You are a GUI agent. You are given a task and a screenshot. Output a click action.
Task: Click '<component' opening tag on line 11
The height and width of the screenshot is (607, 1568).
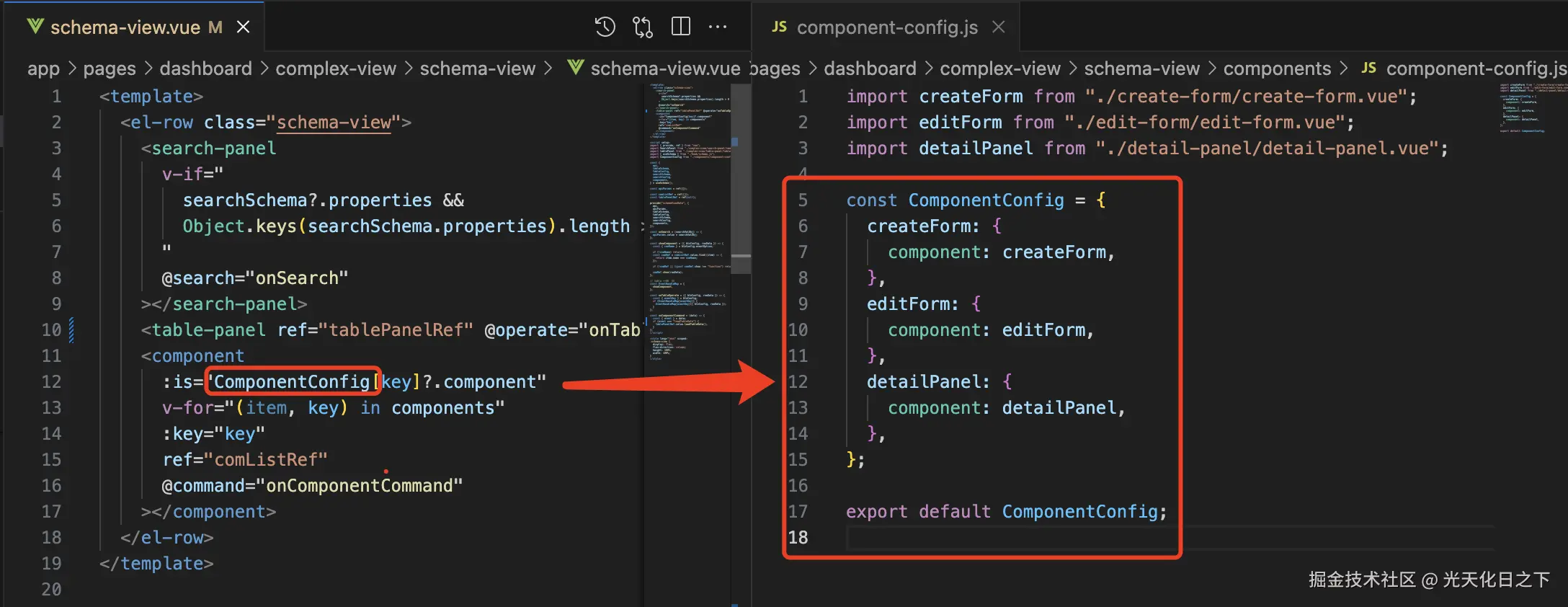(x=193, y=355)
